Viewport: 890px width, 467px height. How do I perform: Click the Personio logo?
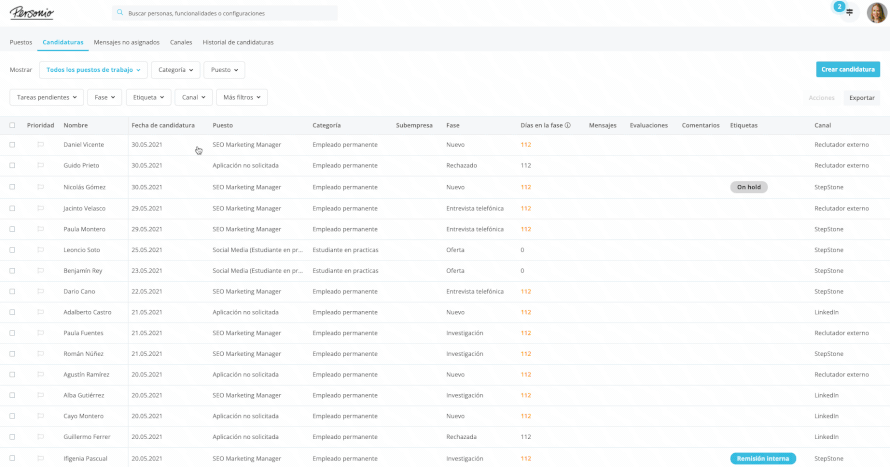pyautogui.click(x=32, y=12)
